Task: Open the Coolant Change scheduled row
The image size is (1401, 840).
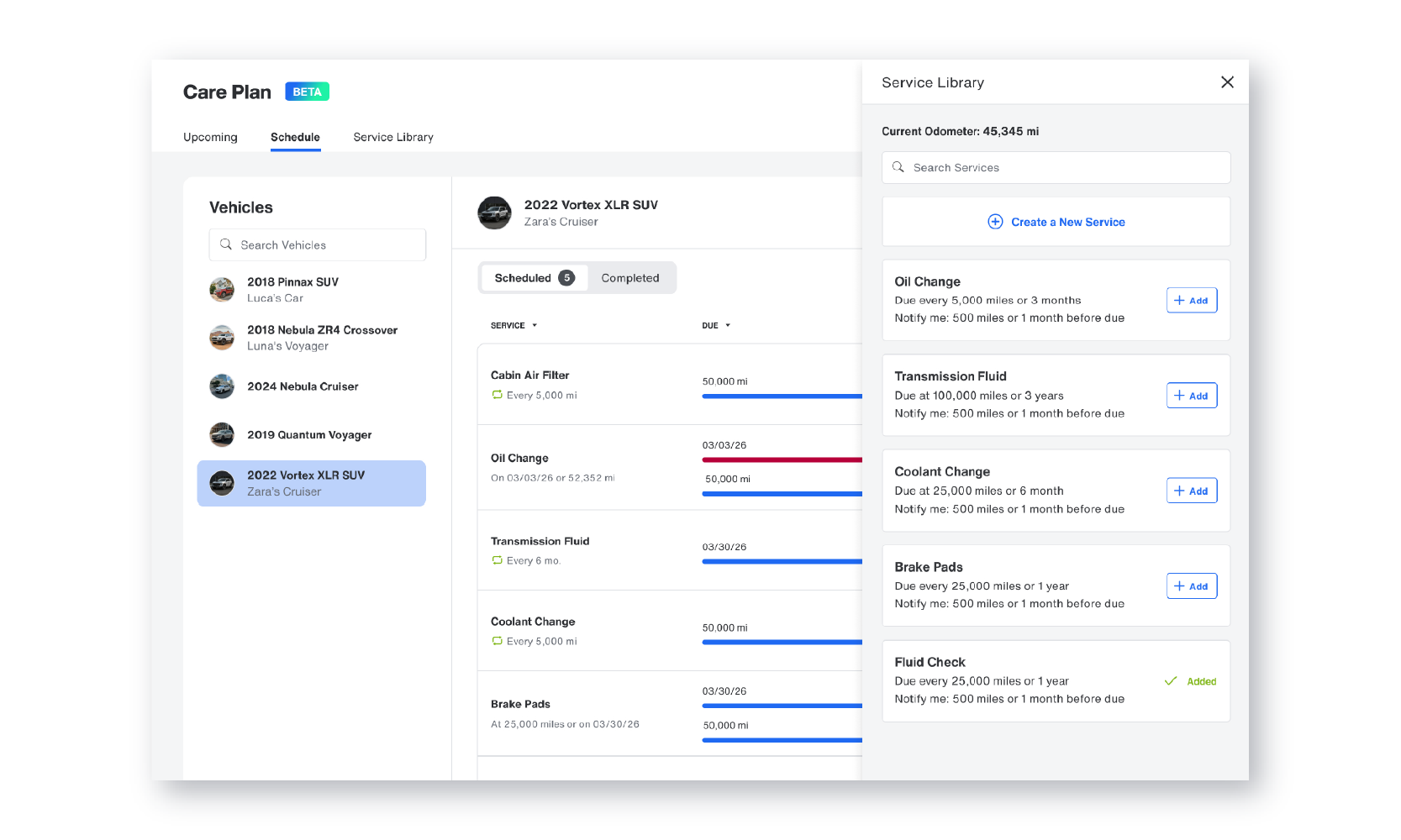Action: point(670,631)
